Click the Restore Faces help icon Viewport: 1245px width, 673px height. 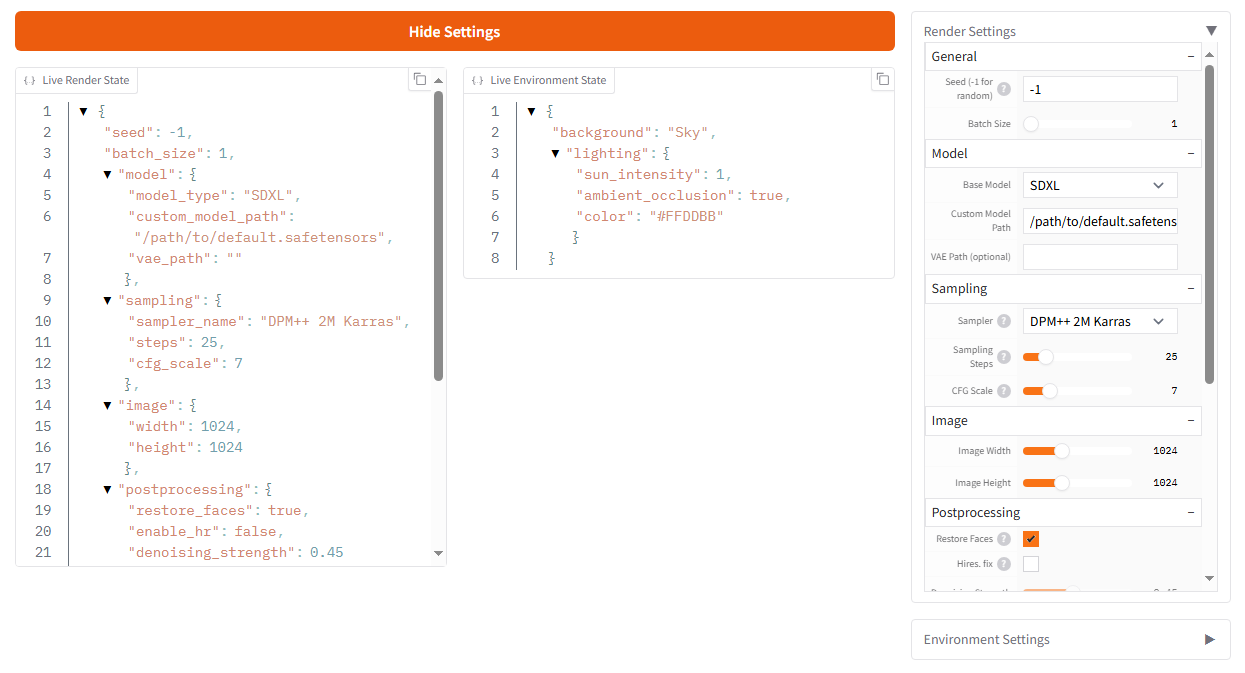pos(1004,539)
